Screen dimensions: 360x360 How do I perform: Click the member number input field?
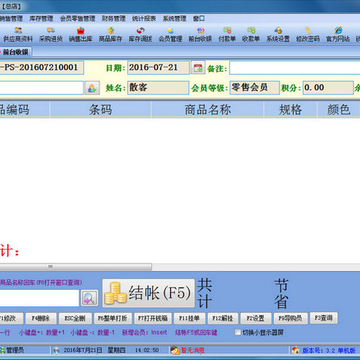click(42, 88)
